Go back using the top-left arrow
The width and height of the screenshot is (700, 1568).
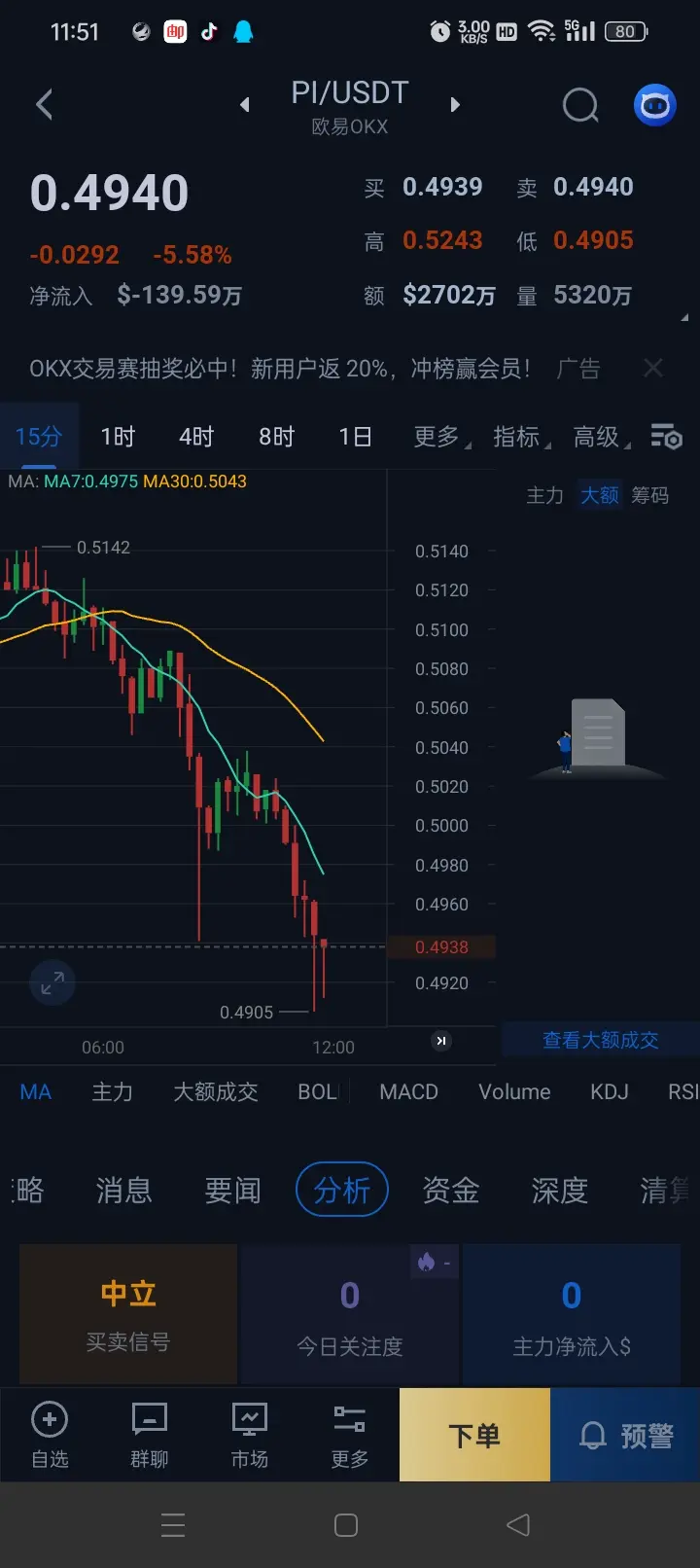45,104
